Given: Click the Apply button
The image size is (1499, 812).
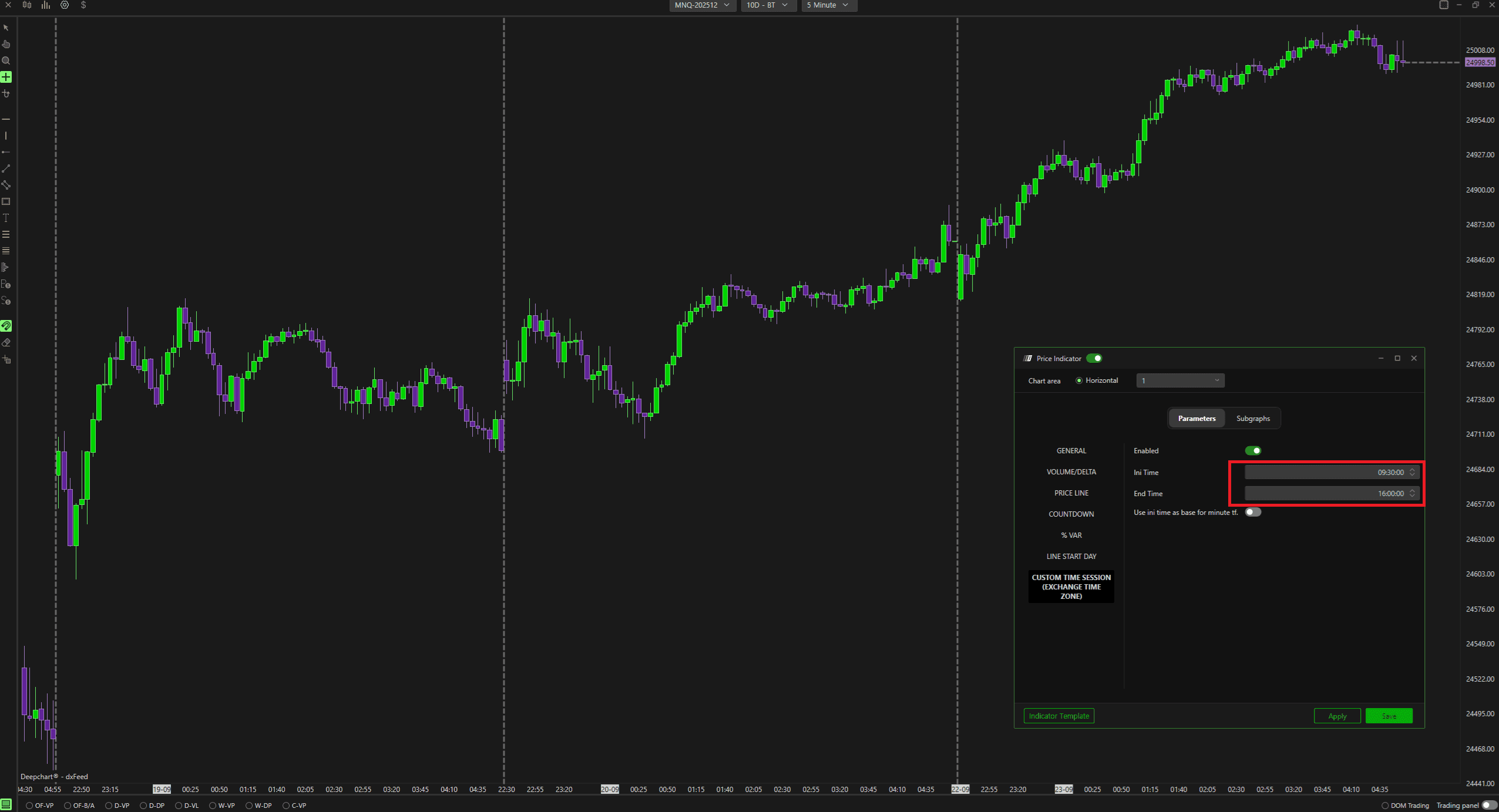Looking at the screenshot, I should pyautogui.click(x=1337, y=716).
